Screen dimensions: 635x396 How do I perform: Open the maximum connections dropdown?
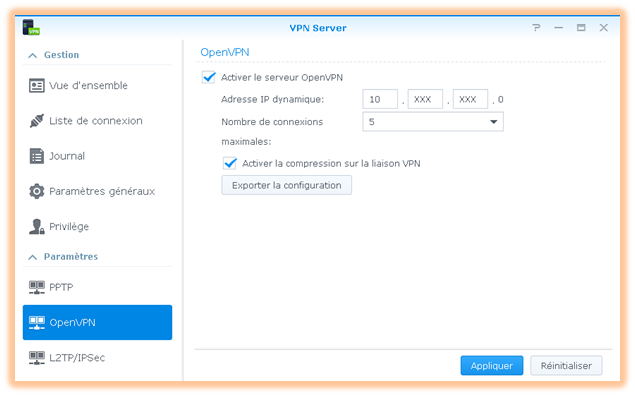433,122
